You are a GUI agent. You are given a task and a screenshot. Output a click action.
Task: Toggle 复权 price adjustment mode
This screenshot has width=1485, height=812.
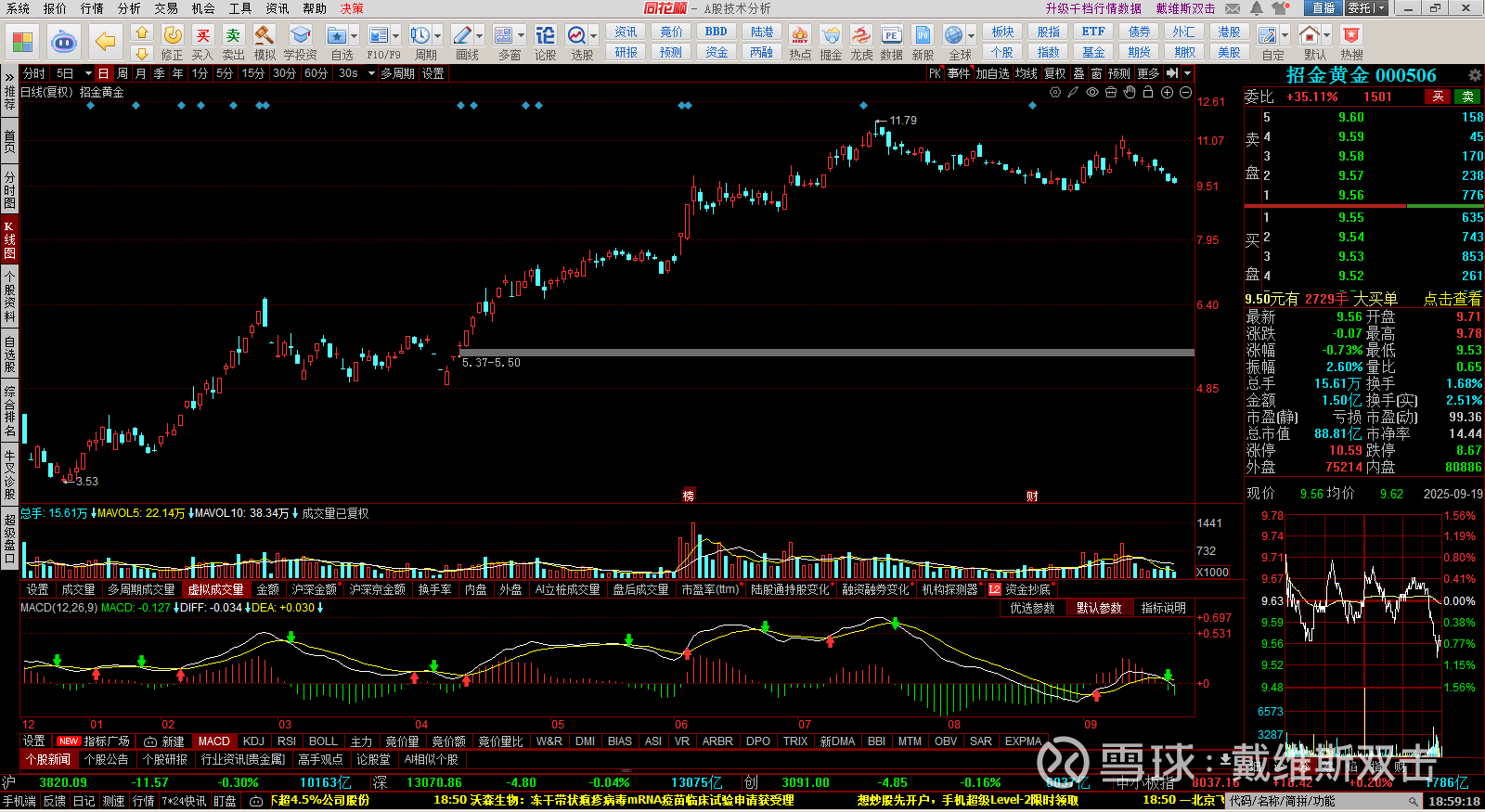tap(1055, 73)
